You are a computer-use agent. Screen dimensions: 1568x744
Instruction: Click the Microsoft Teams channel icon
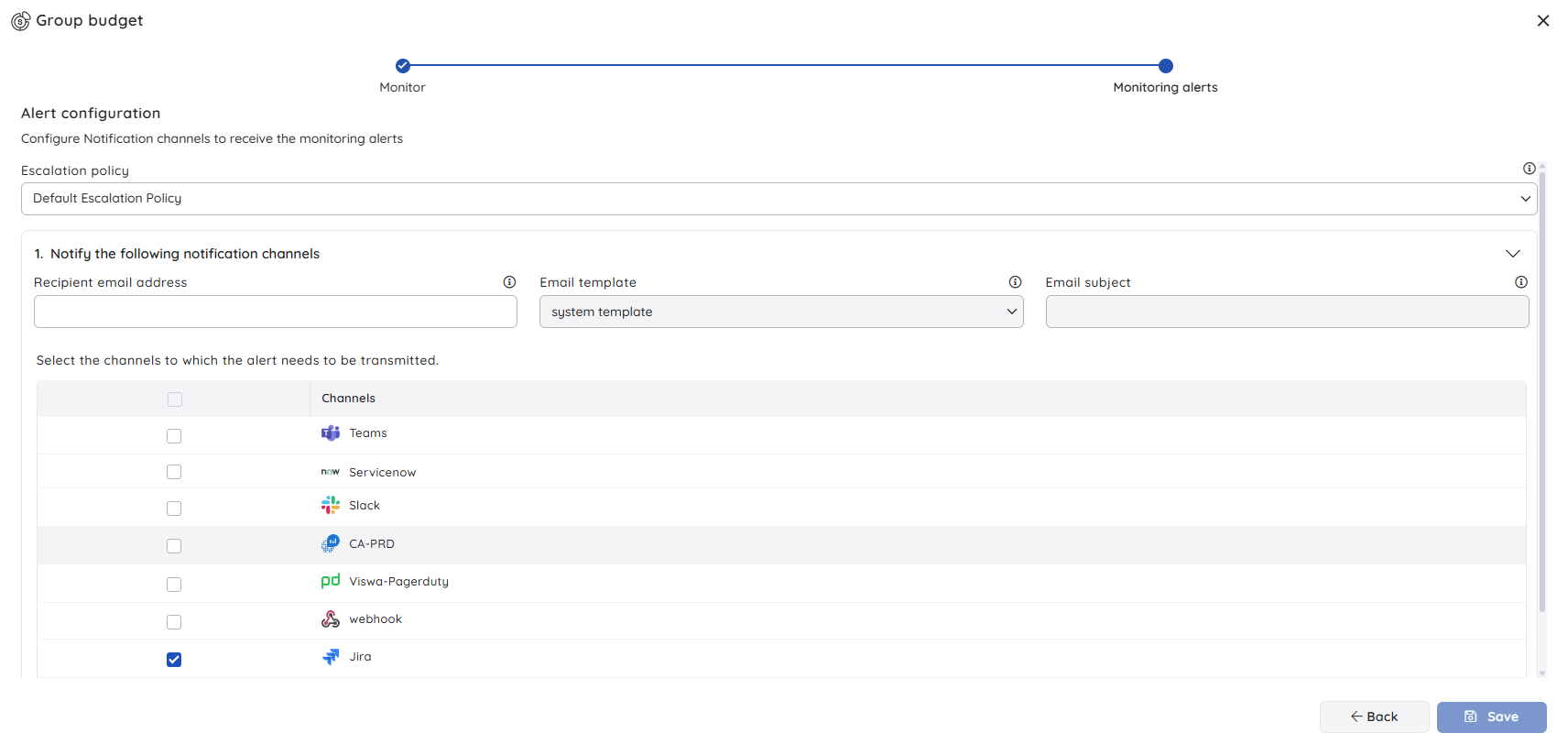pos(331,433)
